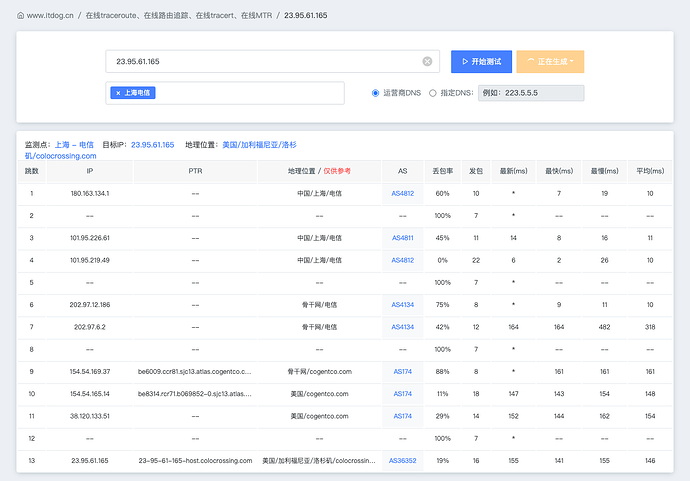The height and width of the screenshot is (481, 690).
Task: Select the 指定DNS radio option
Action: (x=433, y=93)
